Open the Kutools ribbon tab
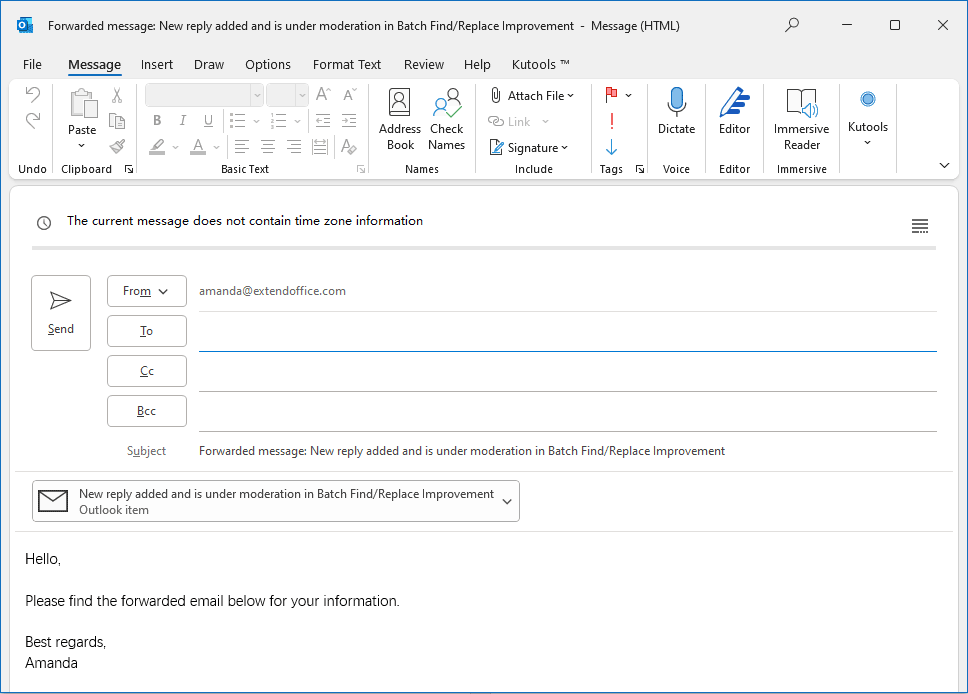This screenshot has height=694, width=968. (x=539, y=64)
